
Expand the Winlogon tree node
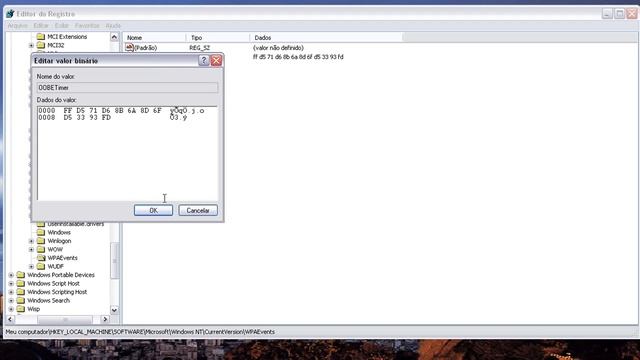tap(31, 241)
